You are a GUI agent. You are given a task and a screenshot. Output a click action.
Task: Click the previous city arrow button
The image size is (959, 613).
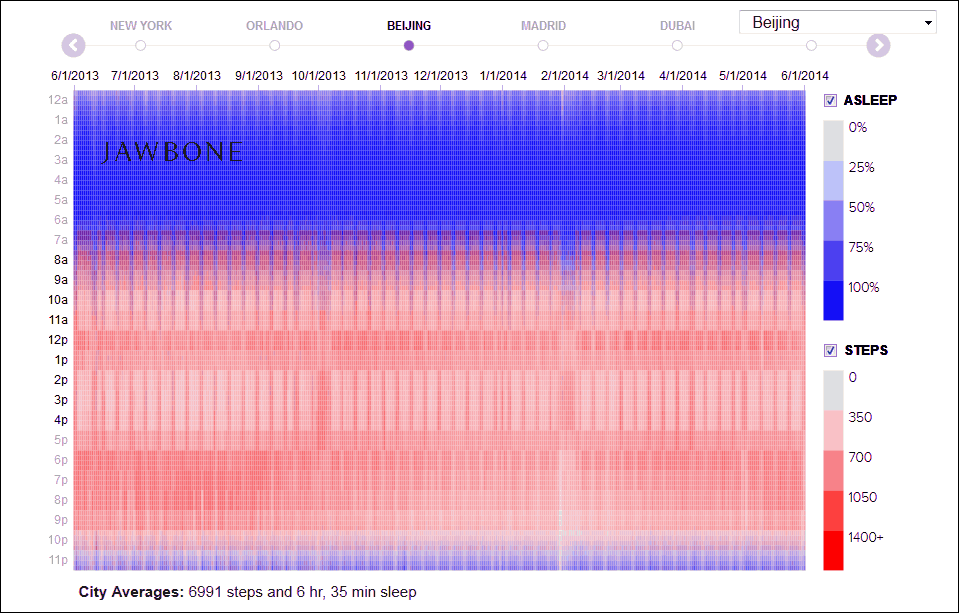tap(73, 45)
